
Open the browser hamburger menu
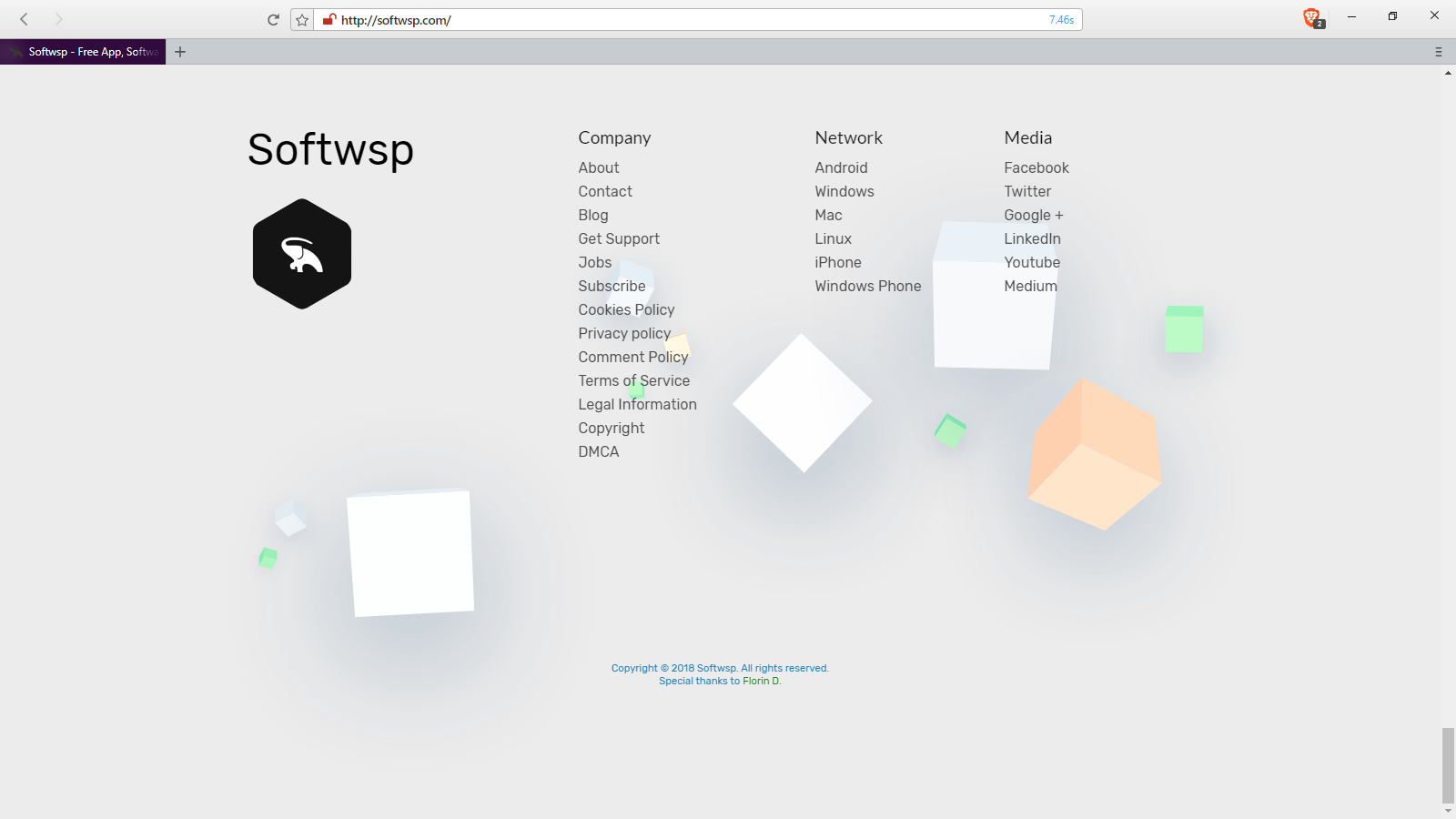tap(1439, 52)
